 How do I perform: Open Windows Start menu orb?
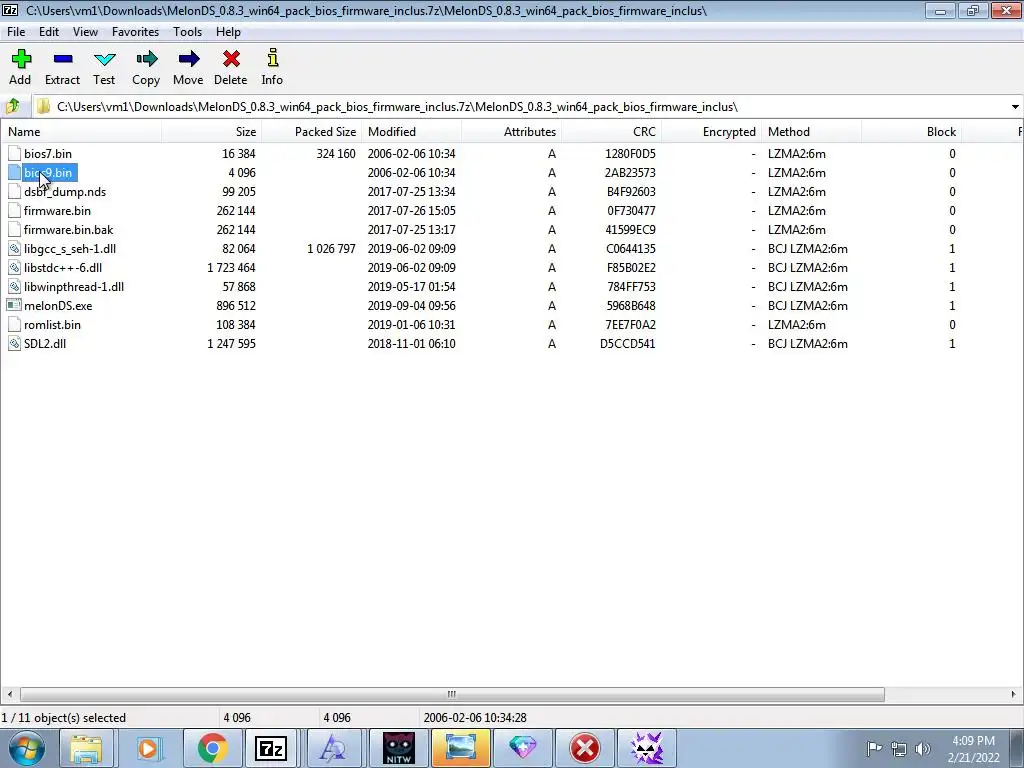(27, 748)
